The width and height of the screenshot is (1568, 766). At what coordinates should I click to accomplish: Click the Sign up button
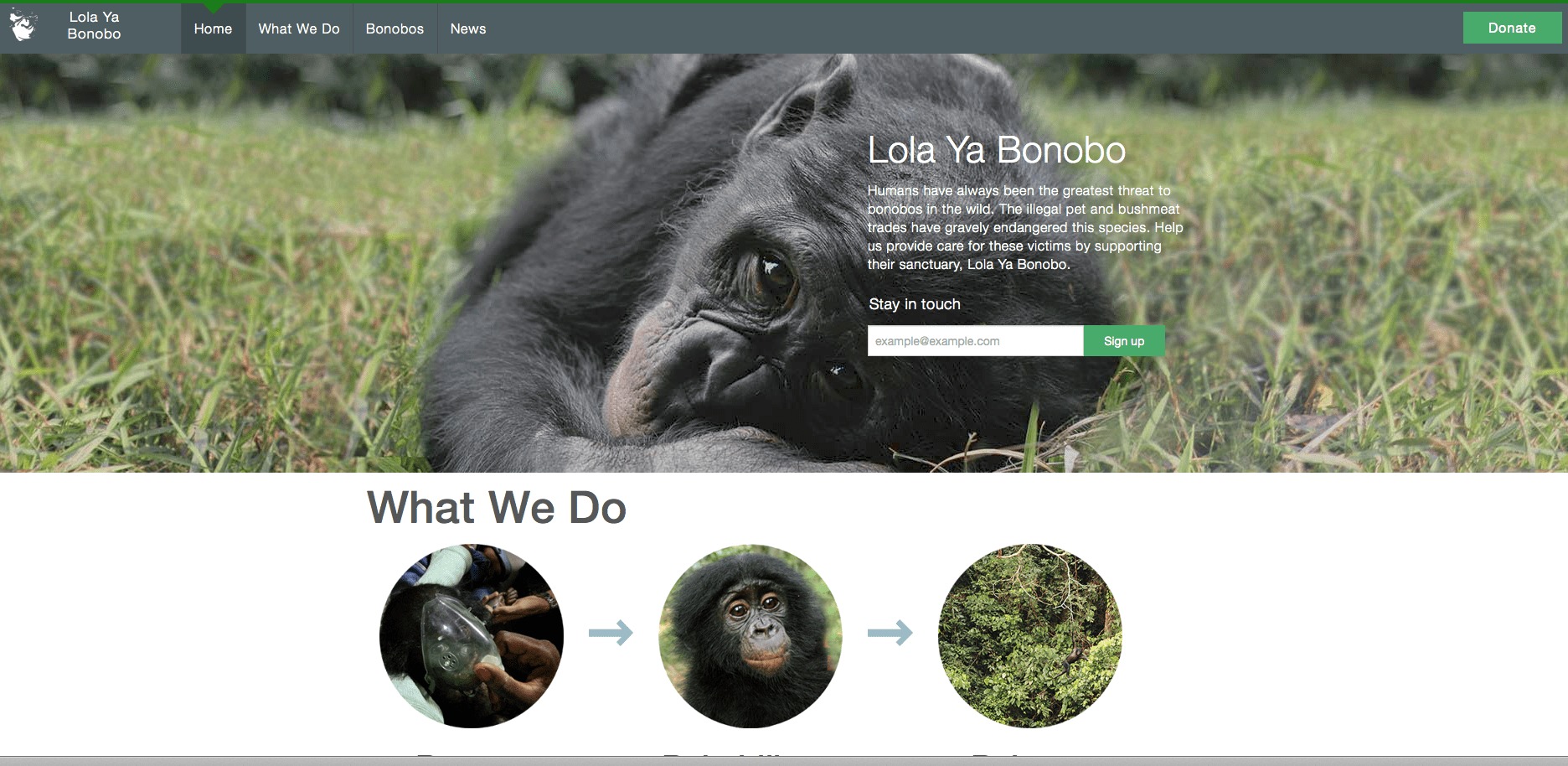click(1124, 341)
